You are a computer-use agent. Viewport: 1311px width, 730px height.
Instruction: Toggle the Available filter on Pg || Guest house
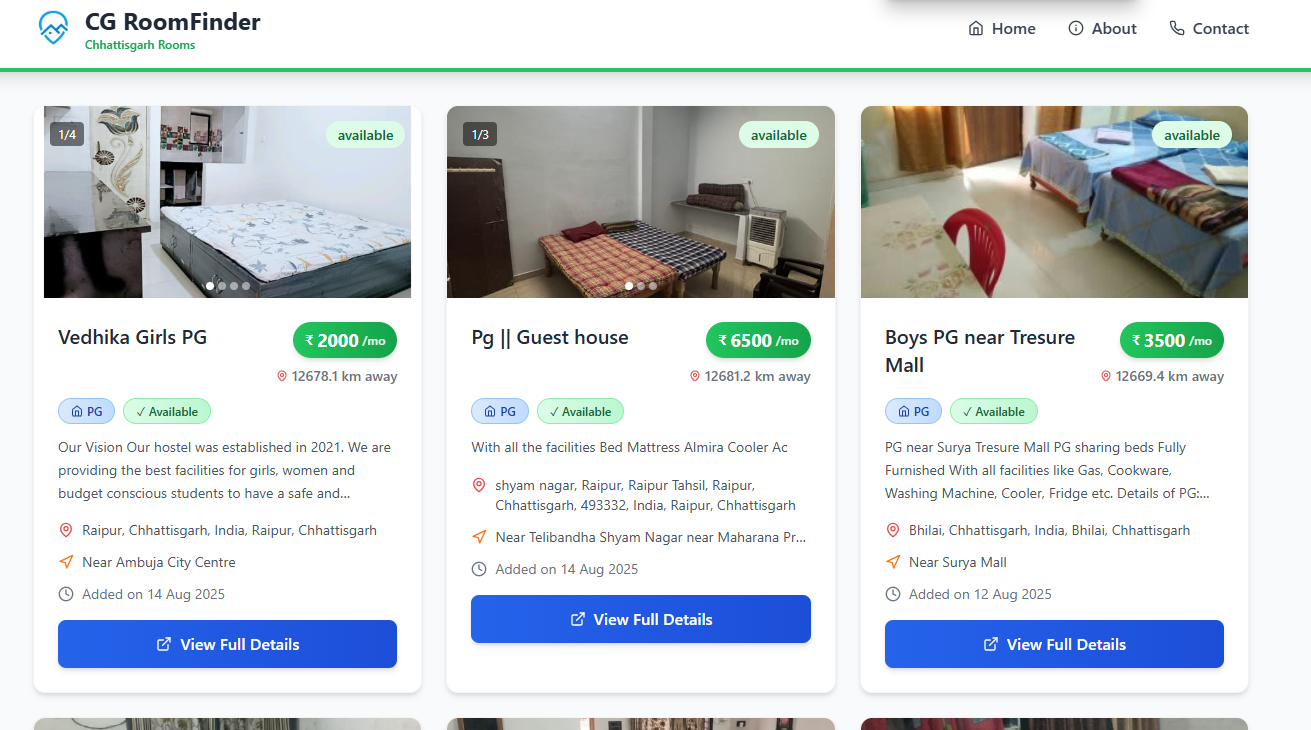click(x=580, y=411)
